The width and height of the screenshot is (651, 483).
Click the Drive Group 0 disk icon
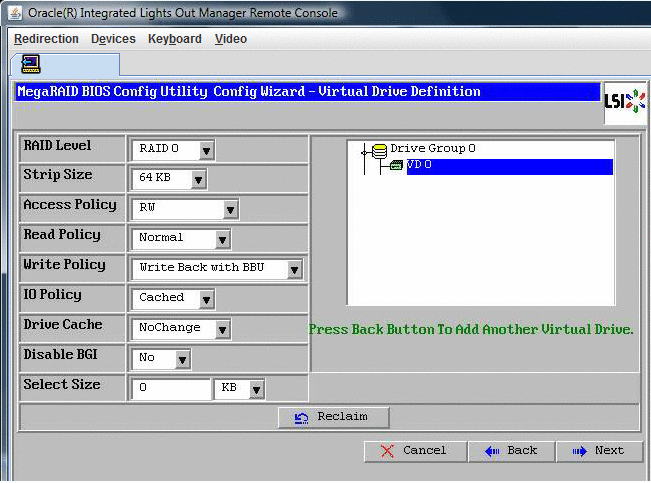[x=379, y=151]
